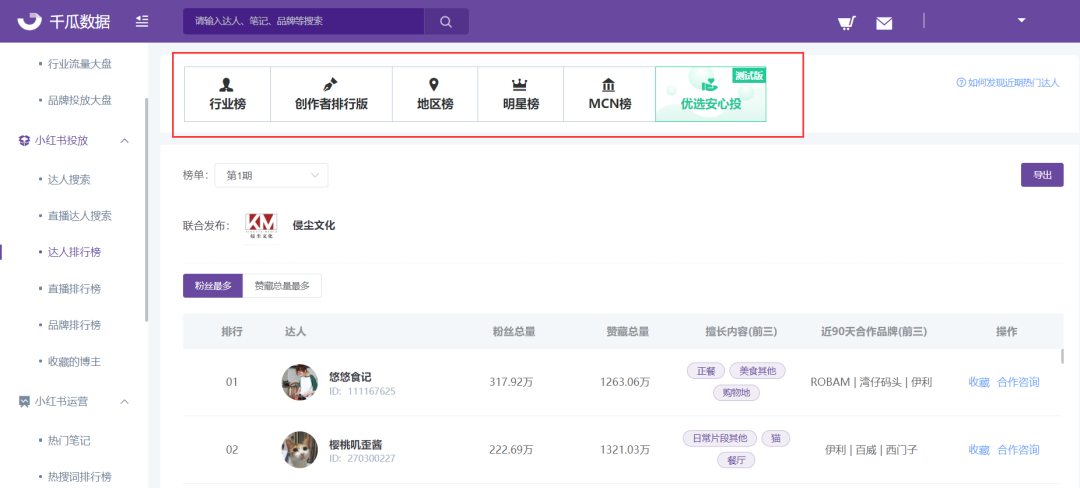Open the 樱桃叽歪酱 creator name

355,444
